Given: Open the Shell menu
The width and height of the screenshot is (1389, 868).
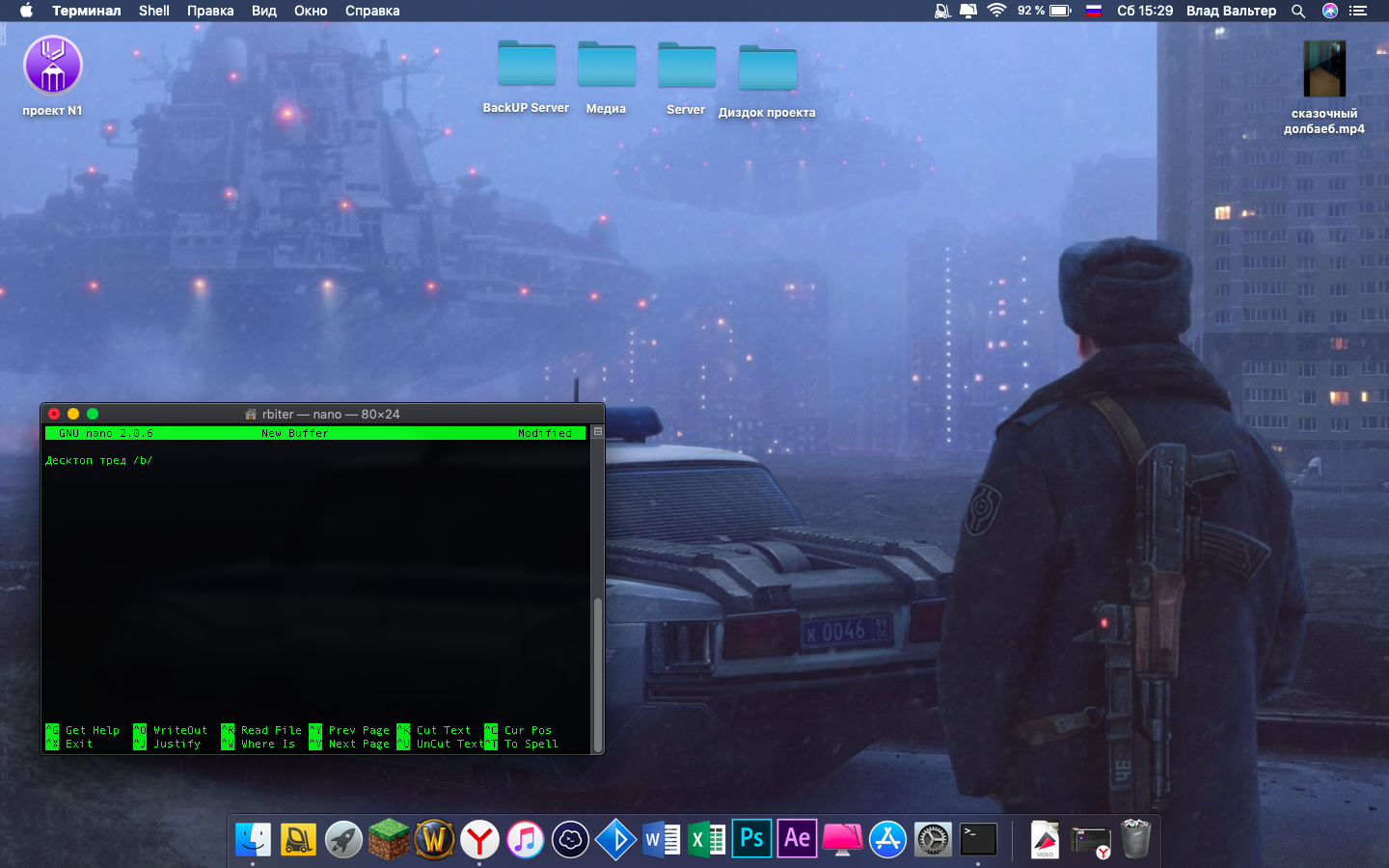Looking at the screenshot, I should (154, 11).
